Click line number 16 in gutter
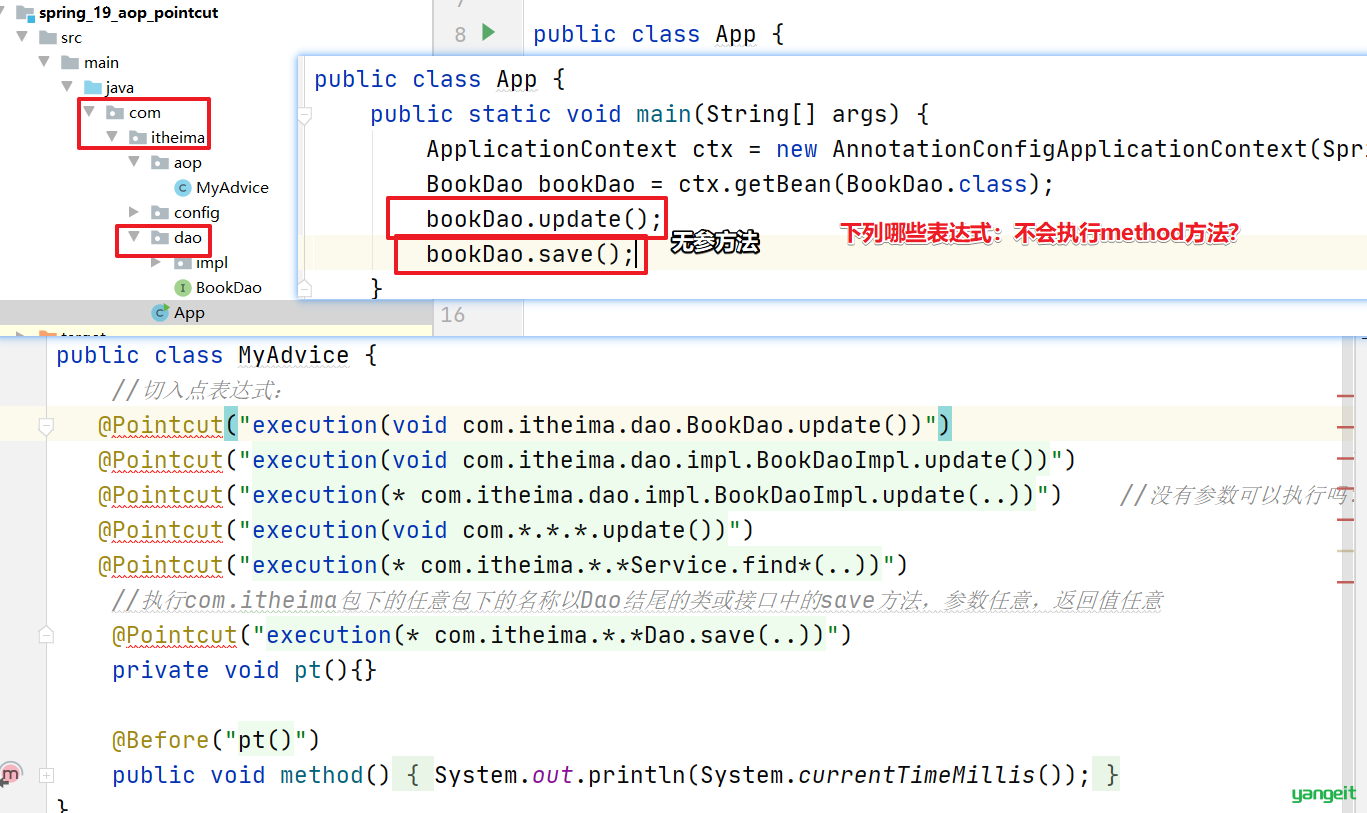Viewport: 1367px width, 813px height. [x=453, y=315]
